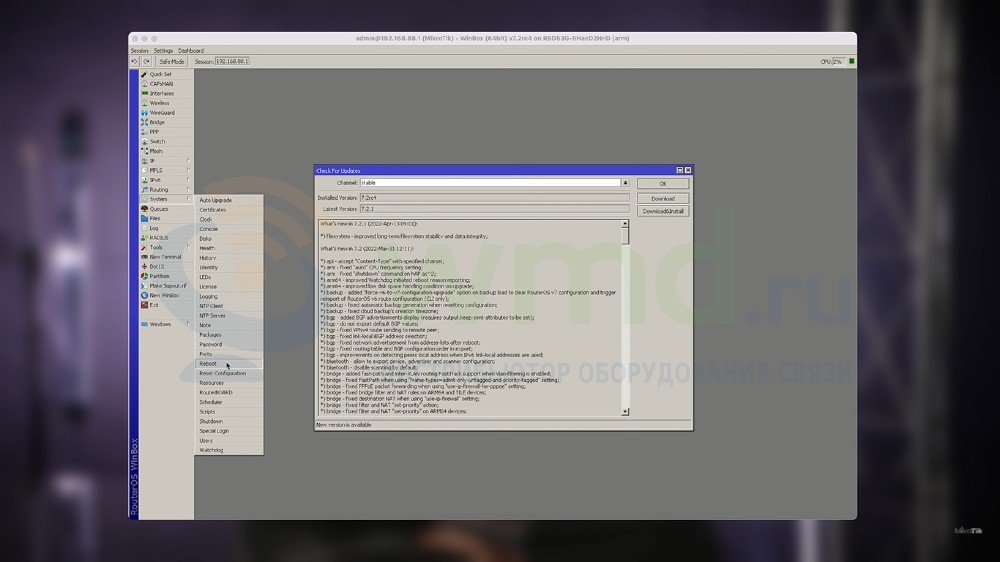This screenshot has height=562, width=1000.
Task: Select Identity in System submenu
Action: (228, 267)
